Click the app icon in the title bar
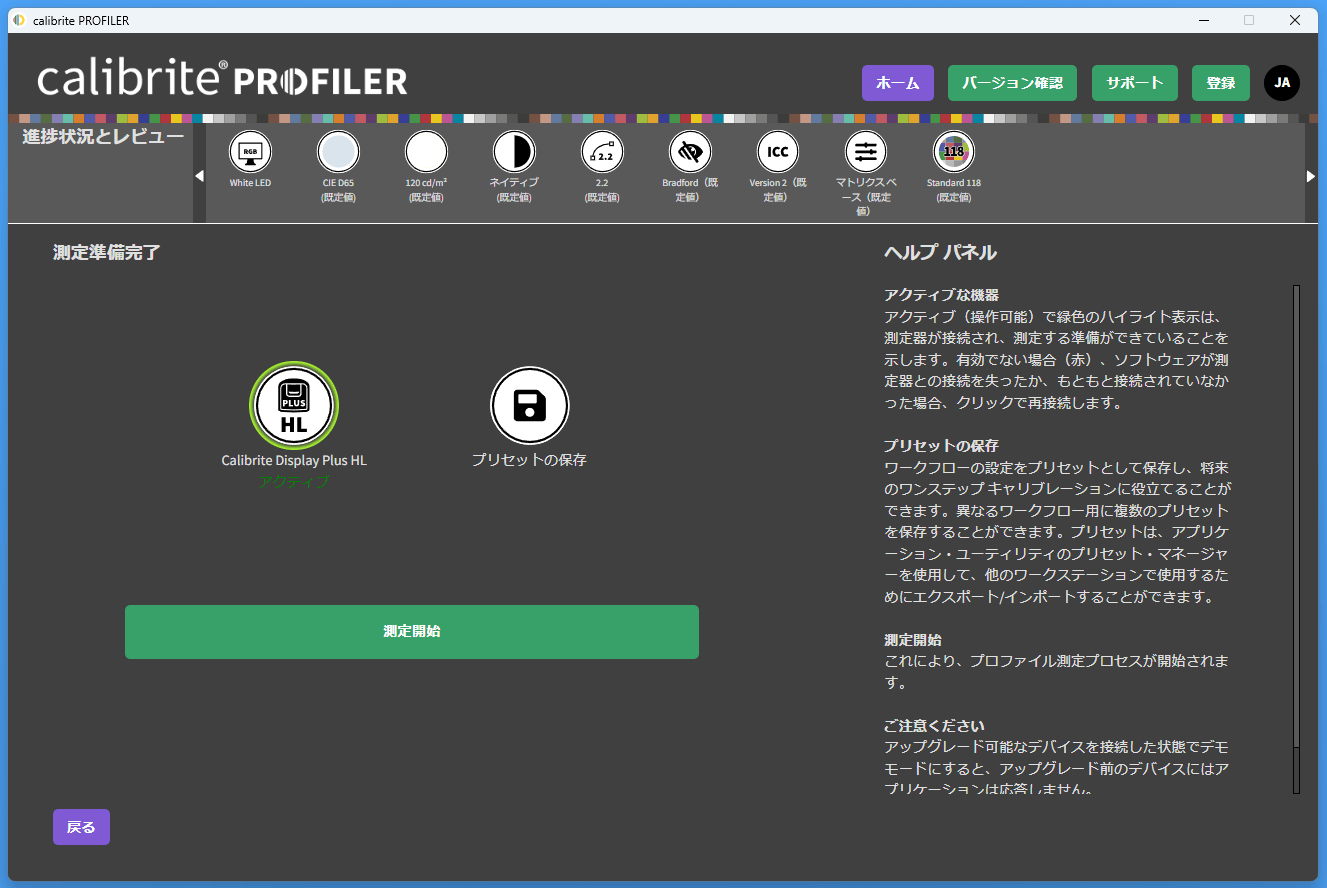1327x888 pixels. (19, 20)
